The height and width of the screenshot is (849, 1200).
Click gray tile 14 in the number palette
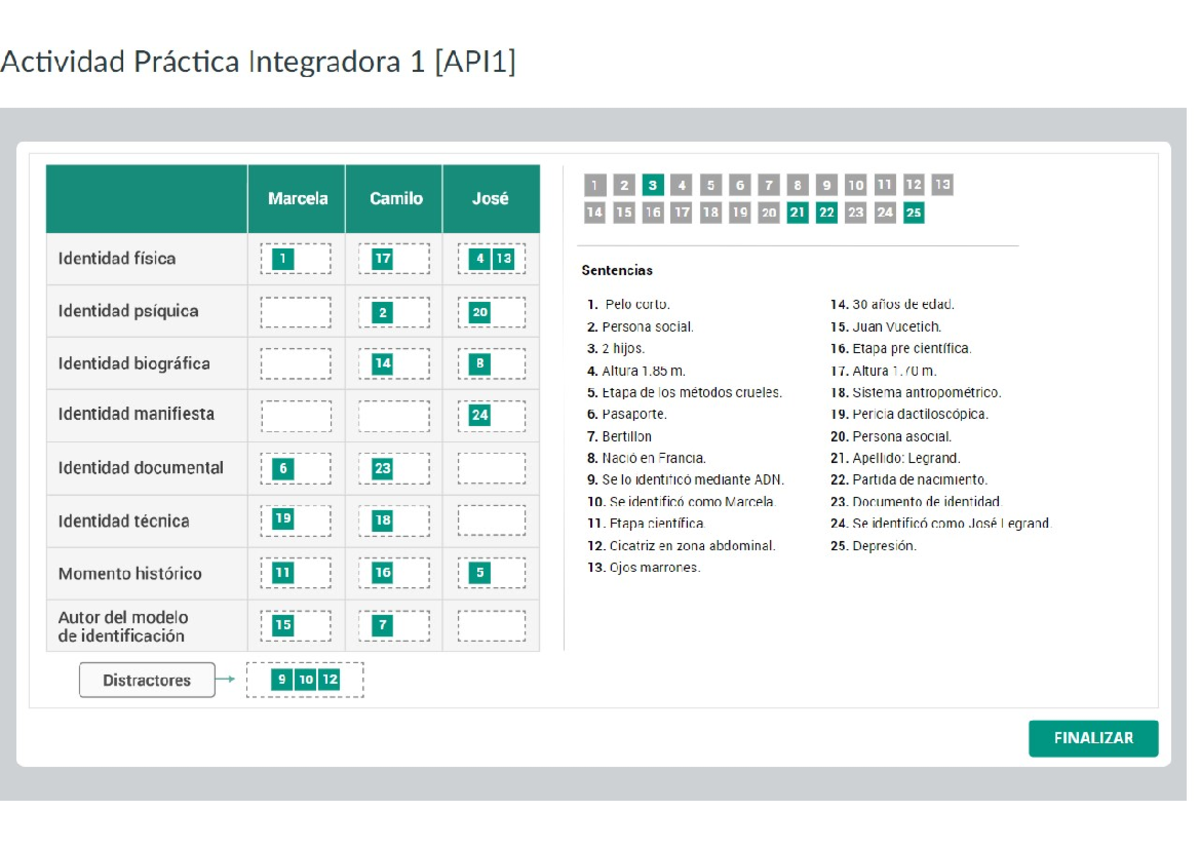594,212
